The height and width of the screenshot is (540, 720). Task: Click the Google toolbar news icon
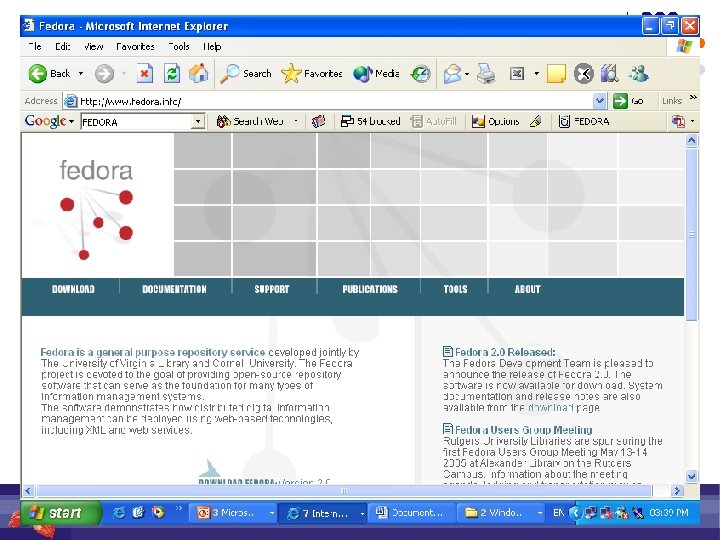(x=319, y=121)
